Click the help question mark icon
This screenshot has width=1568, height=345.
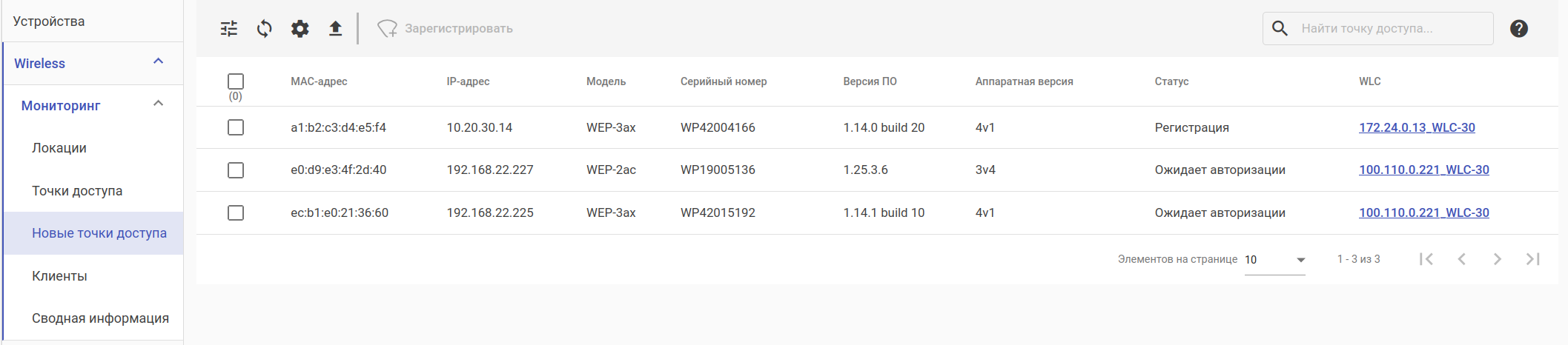(1518, 29)
